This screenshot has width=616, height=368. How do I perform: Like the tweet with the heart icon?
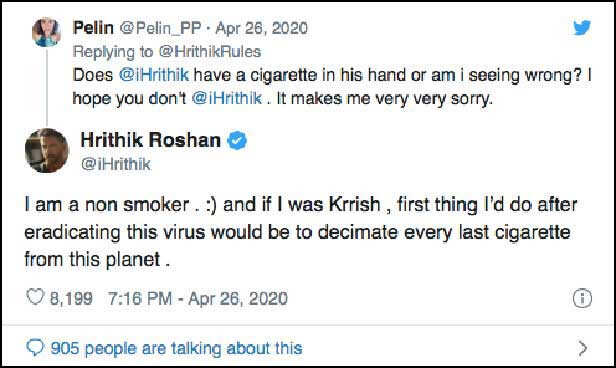pyautogui.click(x=35, y=297)
